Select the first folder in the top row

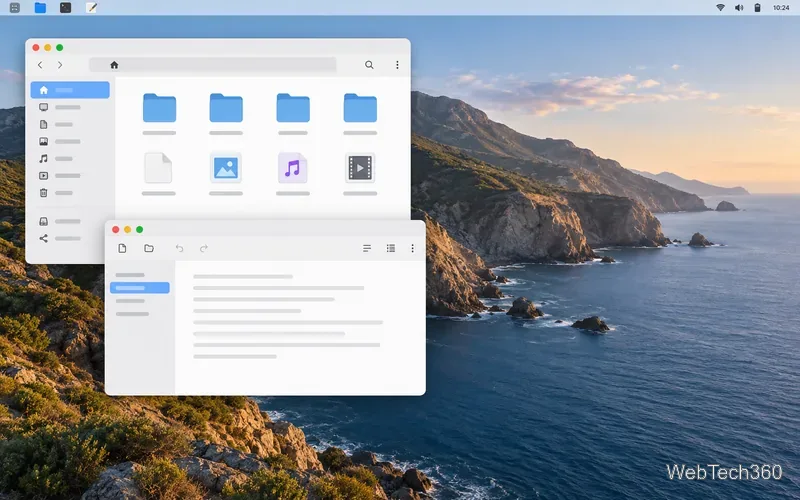tap(159, 108)
